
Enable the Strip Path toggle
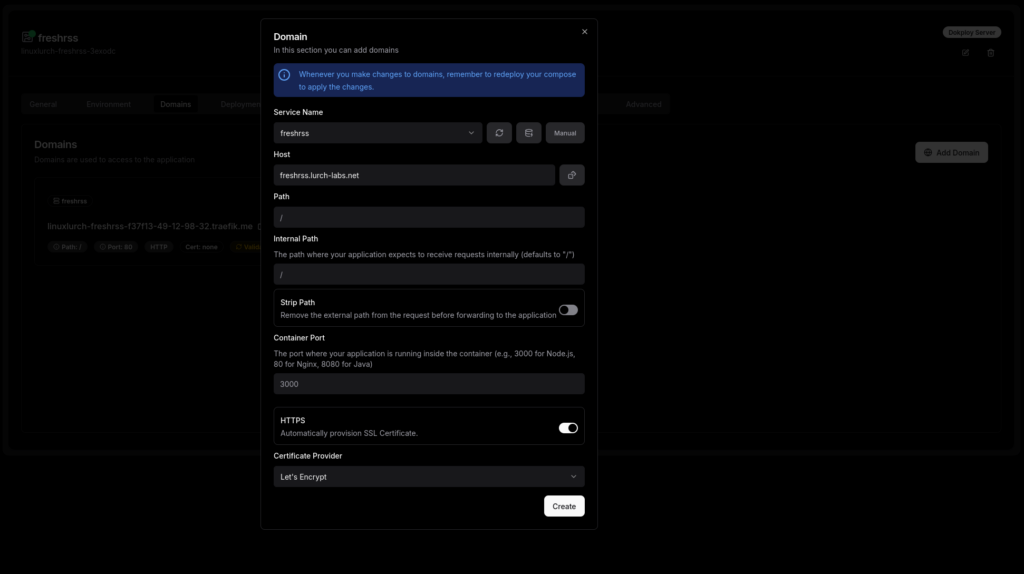(568, 310)
